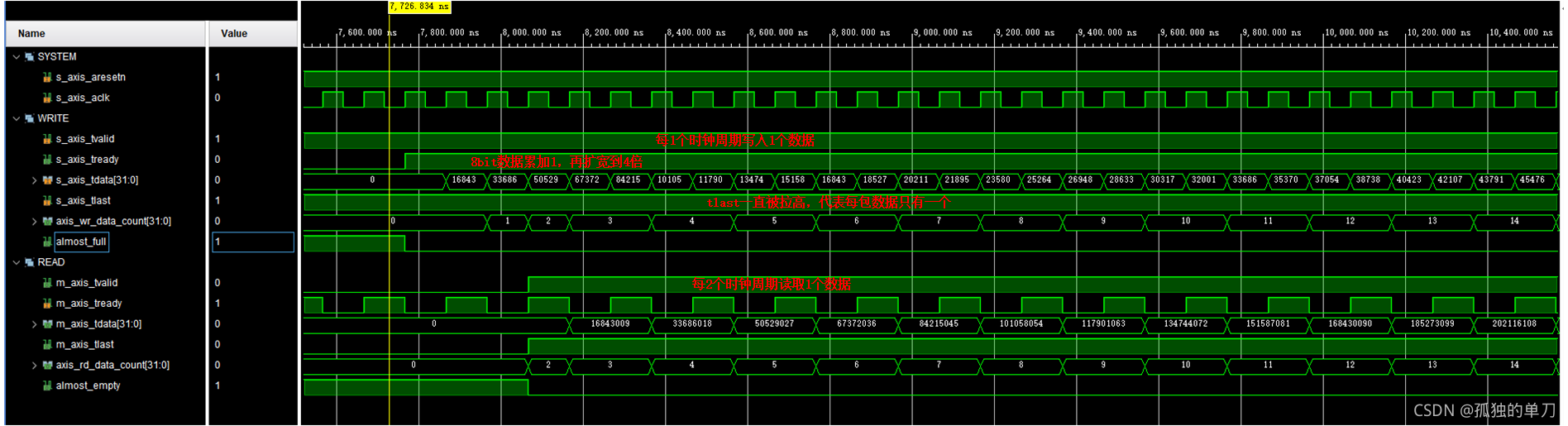Select the m_axis_tvalid signal icon
This screenshot has width=1568, height=426.
point(47,283)
